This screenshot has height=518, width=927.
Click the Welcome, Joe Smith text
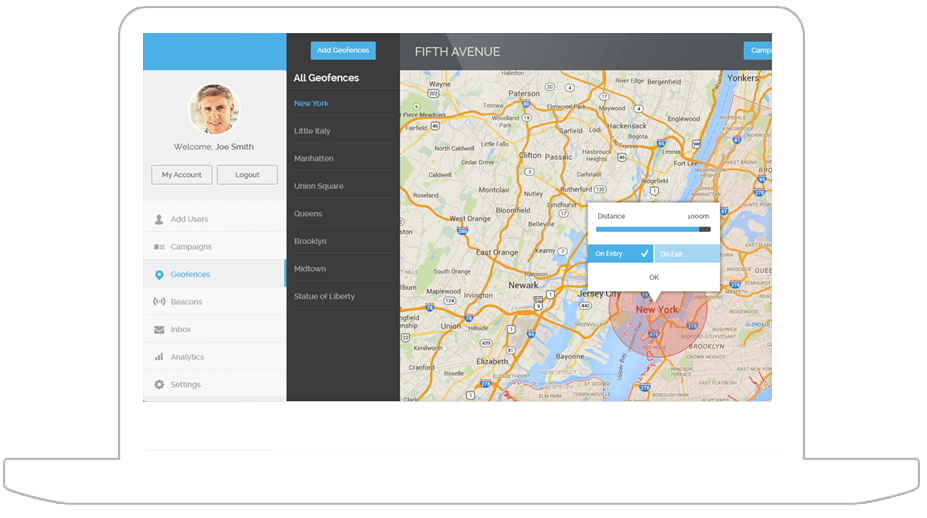(213, 147)
